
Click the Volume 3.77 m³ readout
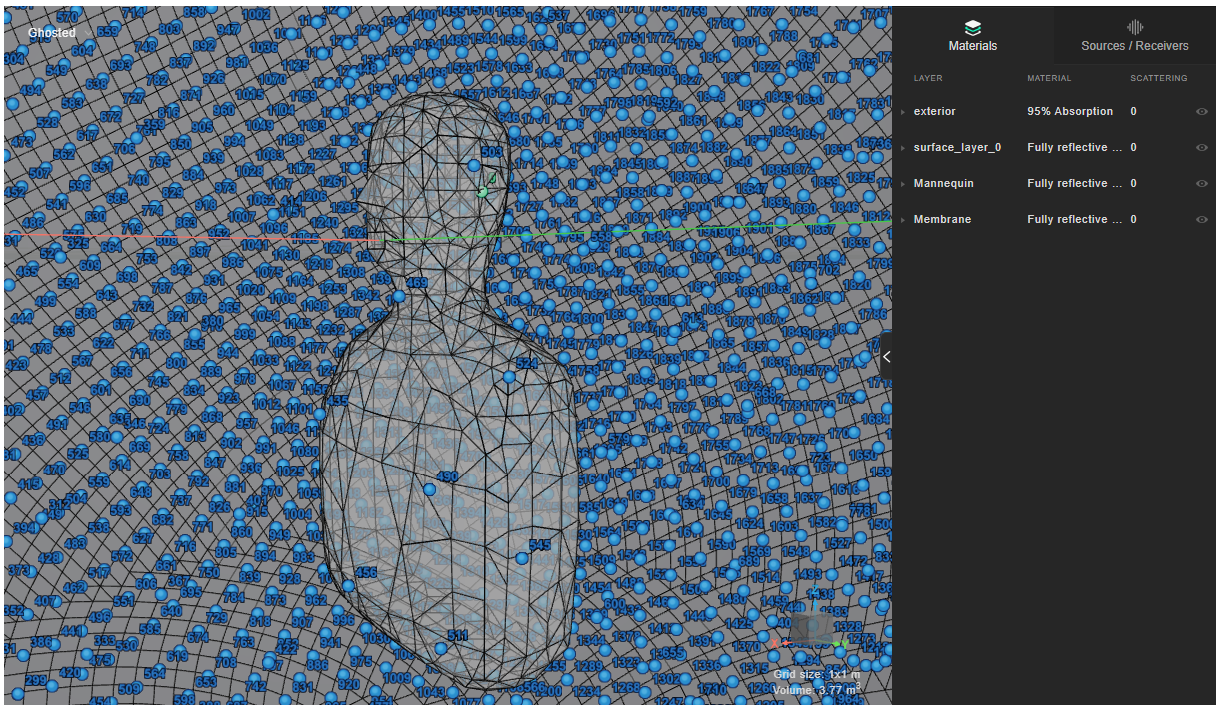click(x=817, y=690)
